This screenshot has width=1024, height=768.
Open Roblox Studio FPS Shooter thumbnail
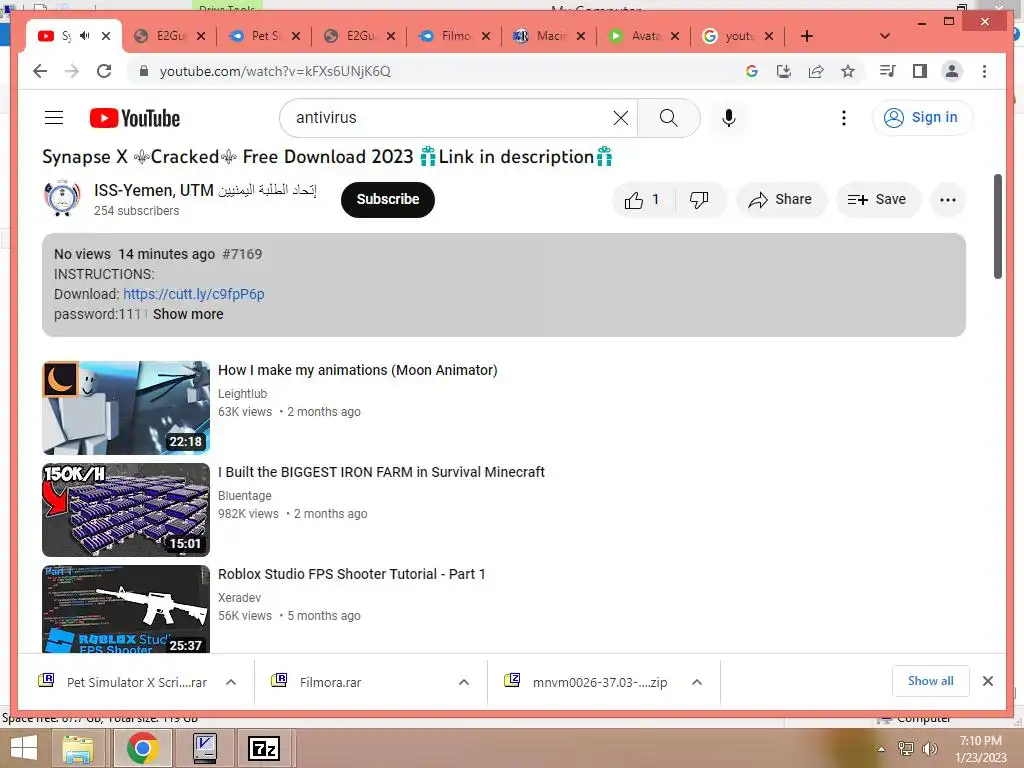click(126, 609)
